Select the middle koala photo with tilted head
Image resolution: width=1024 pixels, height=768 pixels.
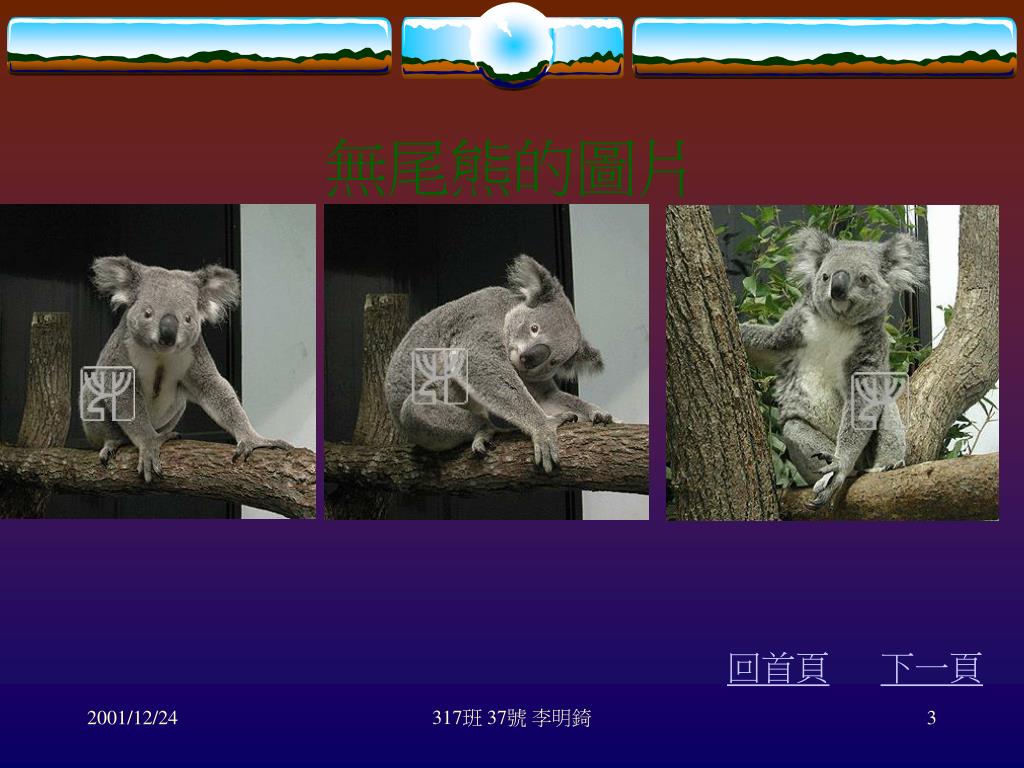coord(487,362)
